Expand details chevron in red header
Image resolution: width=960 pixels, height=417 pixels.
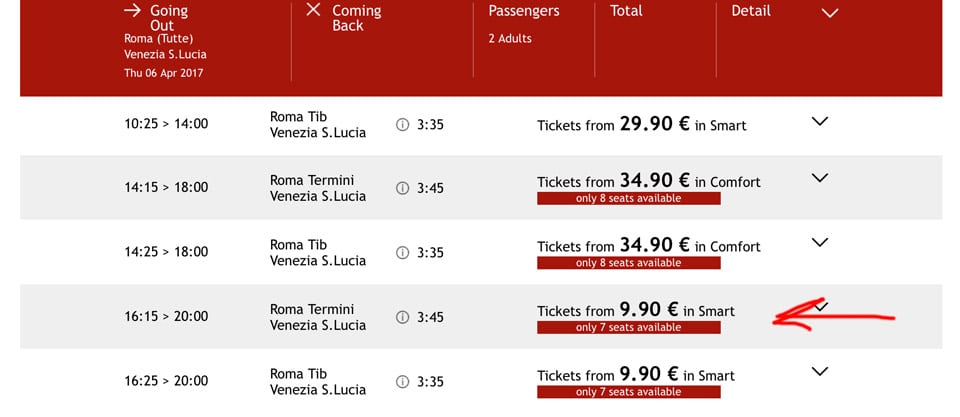pos(830,12)
